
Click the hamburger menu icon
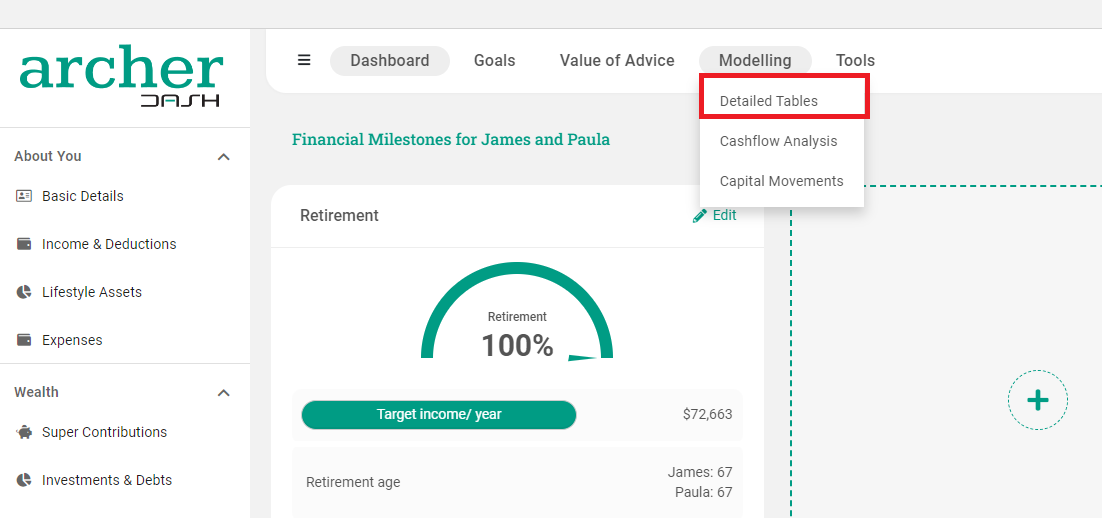(x=304, y=60)
